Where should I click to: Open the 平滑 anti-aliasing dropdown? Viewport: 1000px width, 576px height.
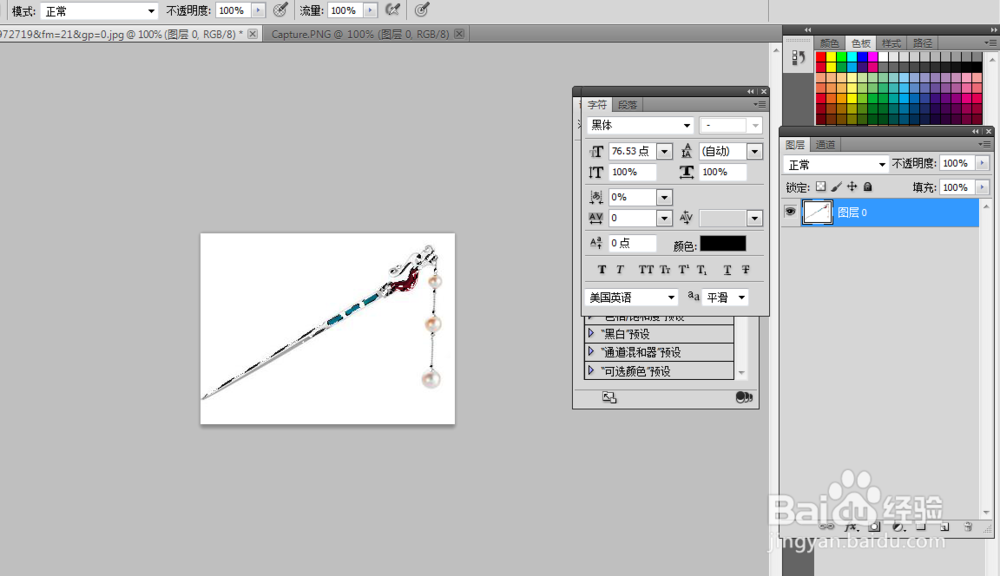(724, 297)
